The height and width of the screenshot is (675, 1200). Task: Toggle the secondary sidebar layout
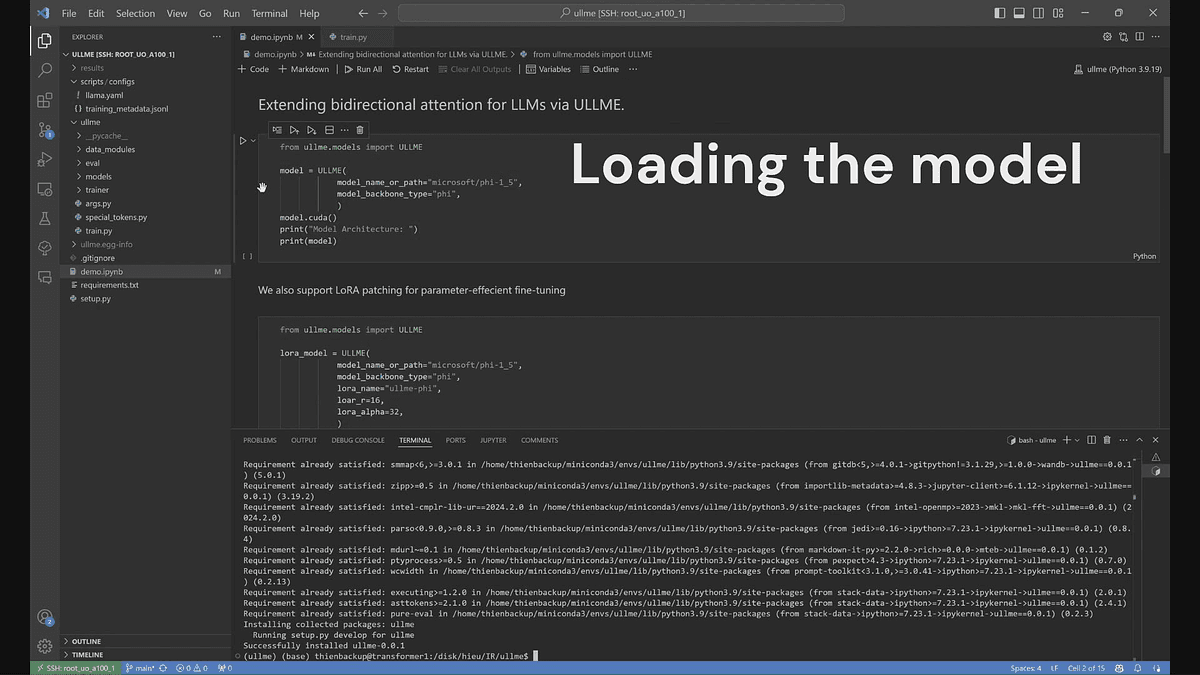[1036, 13]
